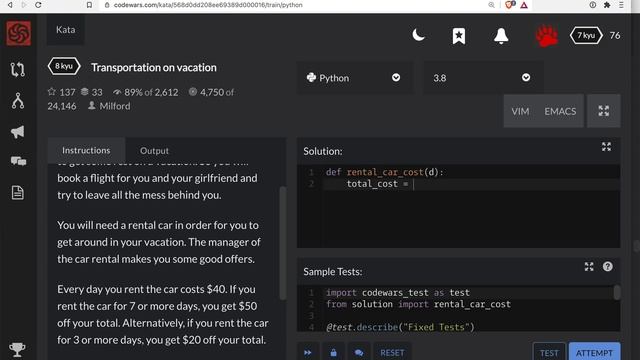The image size is (640, 360).
Task: Click the Kata header tab
Action: coord(65,29)
